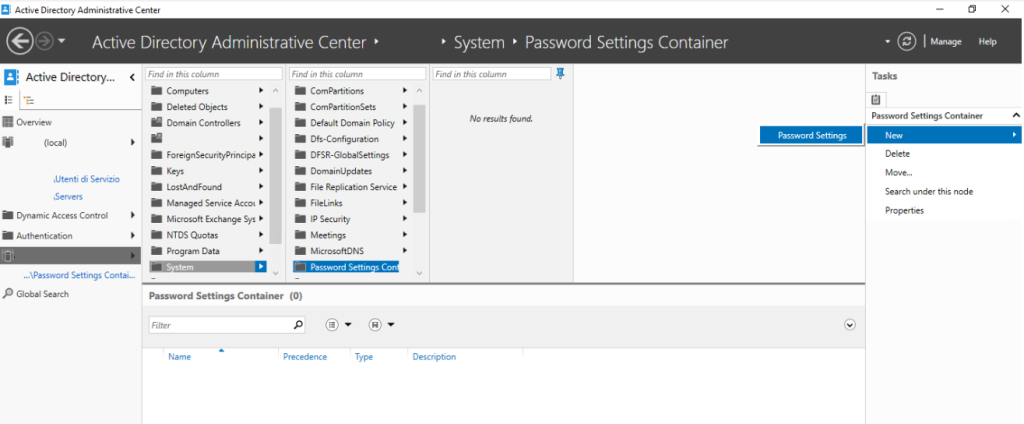Click Default Domain Policy folder icon
The height and width of the screenshot is (424, 1024).
tap(300, 123)
